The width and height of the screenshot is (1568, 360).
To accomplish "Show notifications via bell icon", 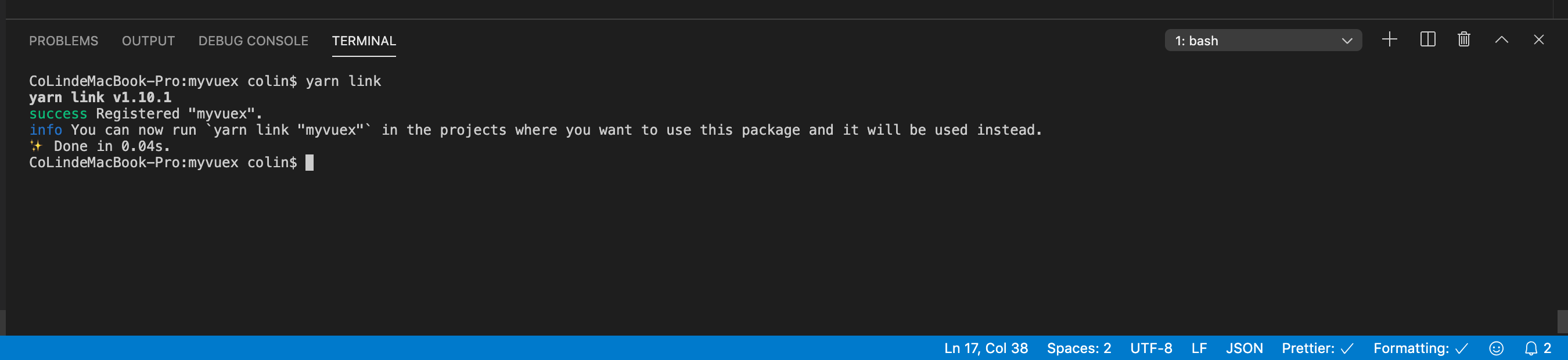I will click(x=1538, y=348).
